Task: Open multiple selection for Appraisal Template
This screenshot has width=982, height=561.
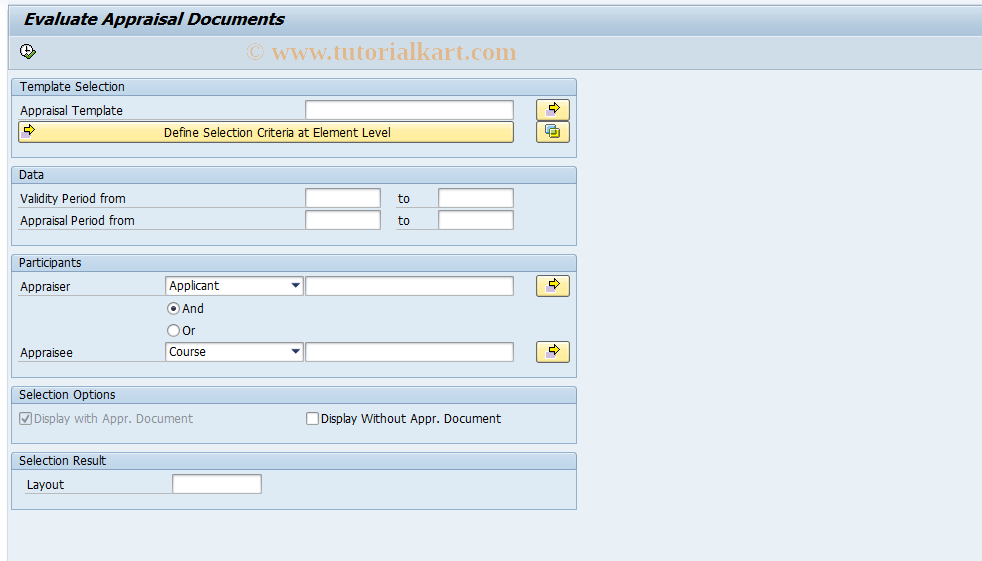Action: click(x=552, y=110)
